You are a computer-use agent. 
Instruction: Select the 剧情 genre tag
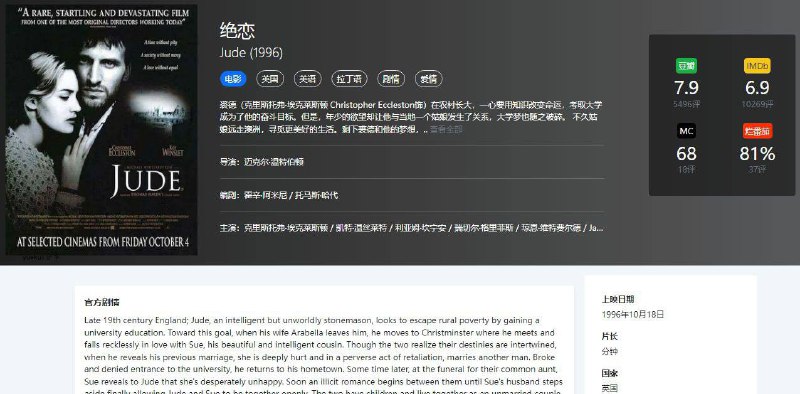pyautogui.click(x=391, y=79)
